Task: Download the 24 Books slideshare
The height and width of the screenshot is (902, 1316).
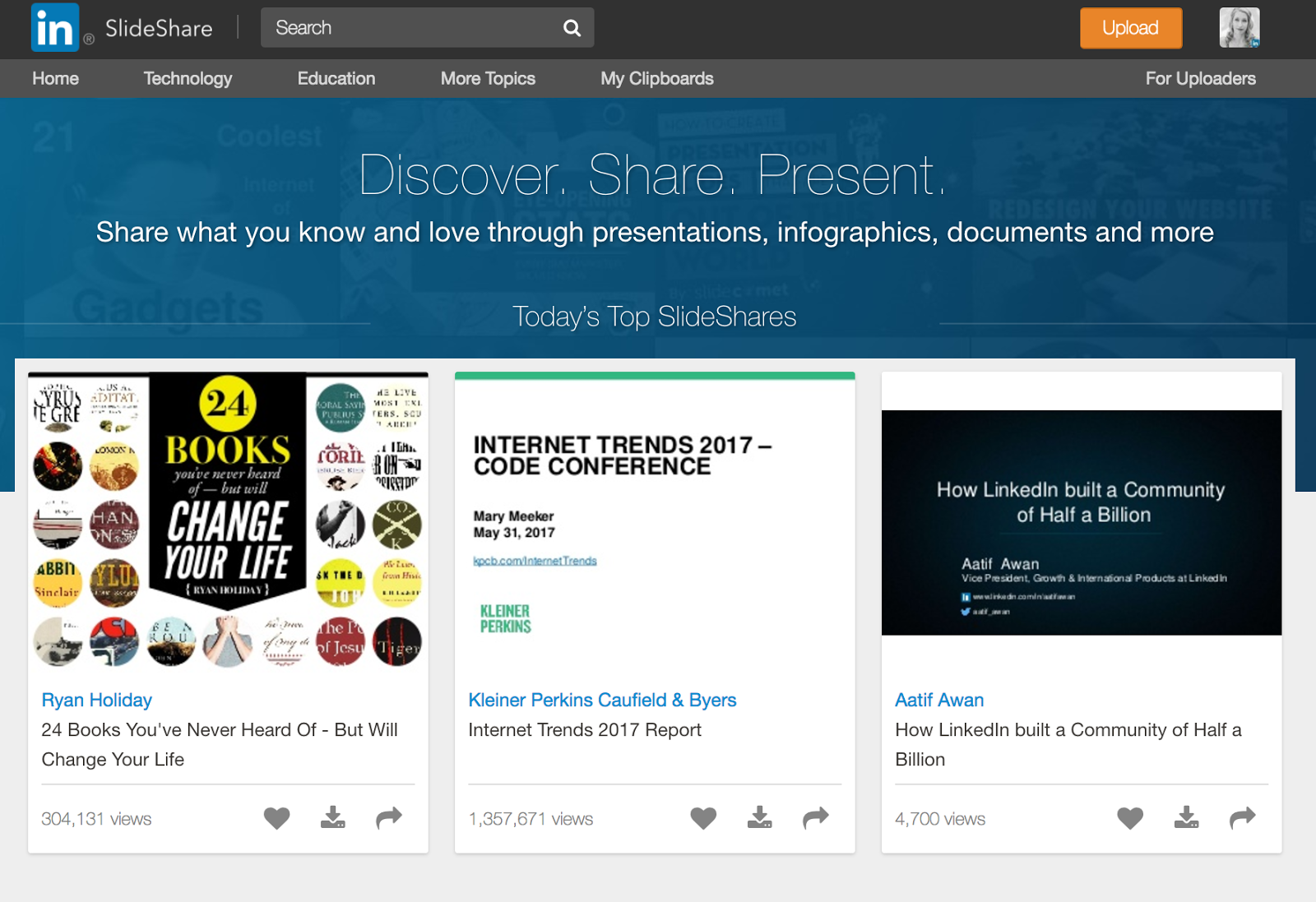Action: tap(333, 817)
